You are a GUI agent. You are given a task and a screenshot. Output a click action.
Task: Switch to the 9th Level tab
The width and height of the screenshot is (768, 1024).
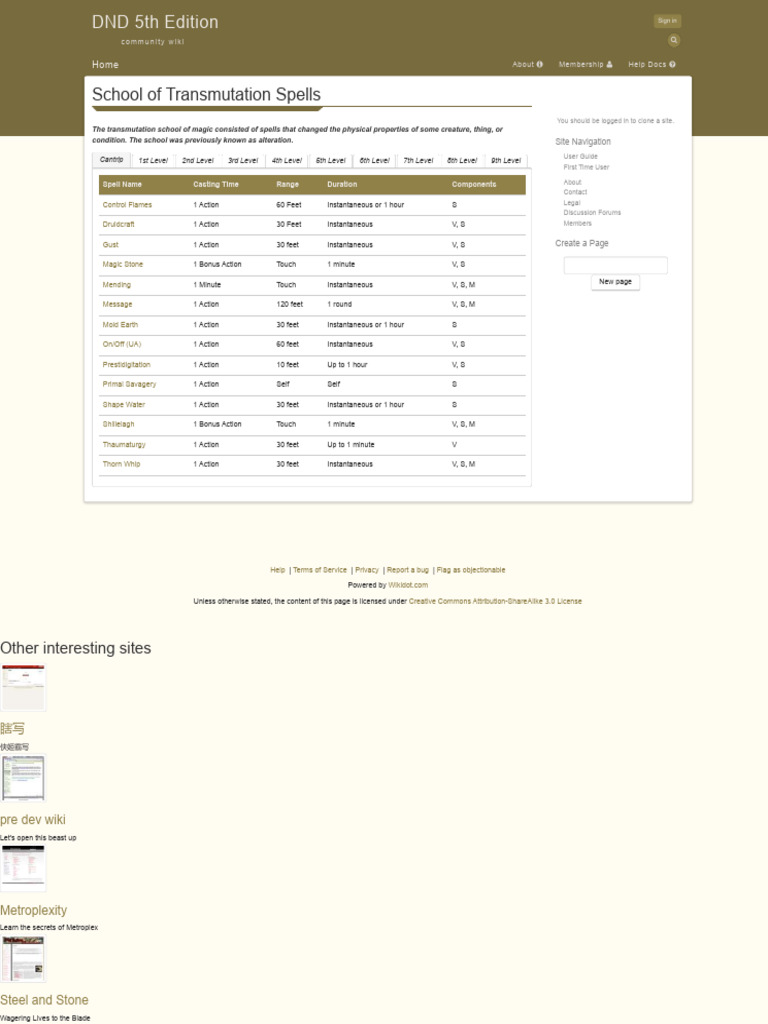[x=505, y=161]
